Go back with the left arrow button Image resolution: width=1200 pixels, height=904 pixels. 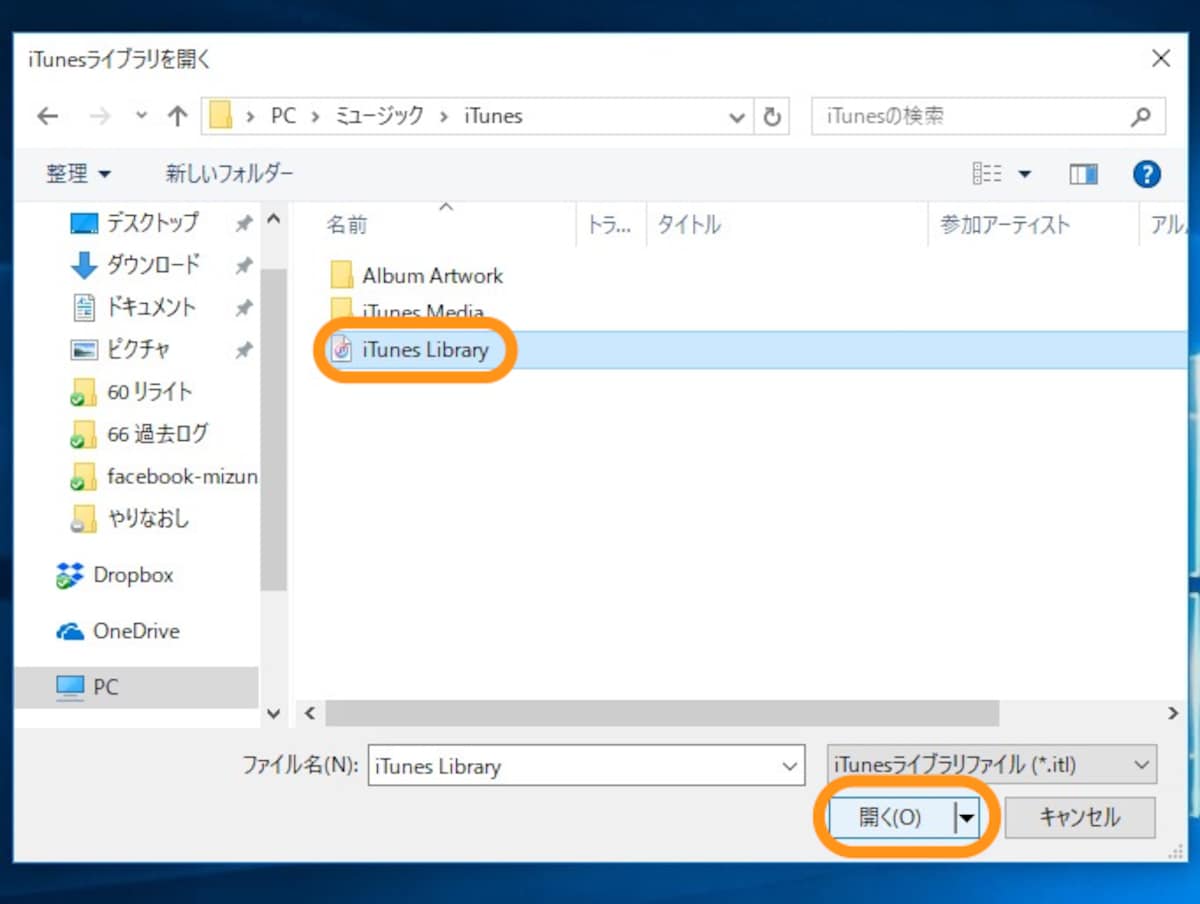[47, 116]
